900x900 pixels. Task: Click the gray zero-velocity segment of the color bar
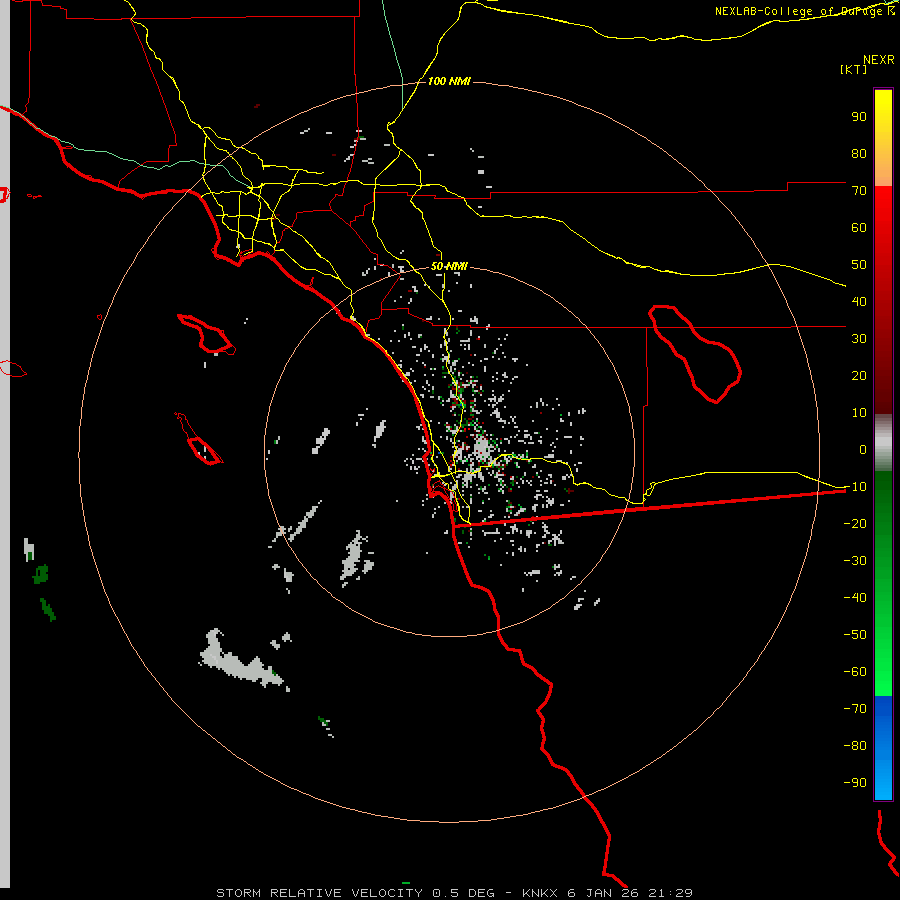point(883,443)
